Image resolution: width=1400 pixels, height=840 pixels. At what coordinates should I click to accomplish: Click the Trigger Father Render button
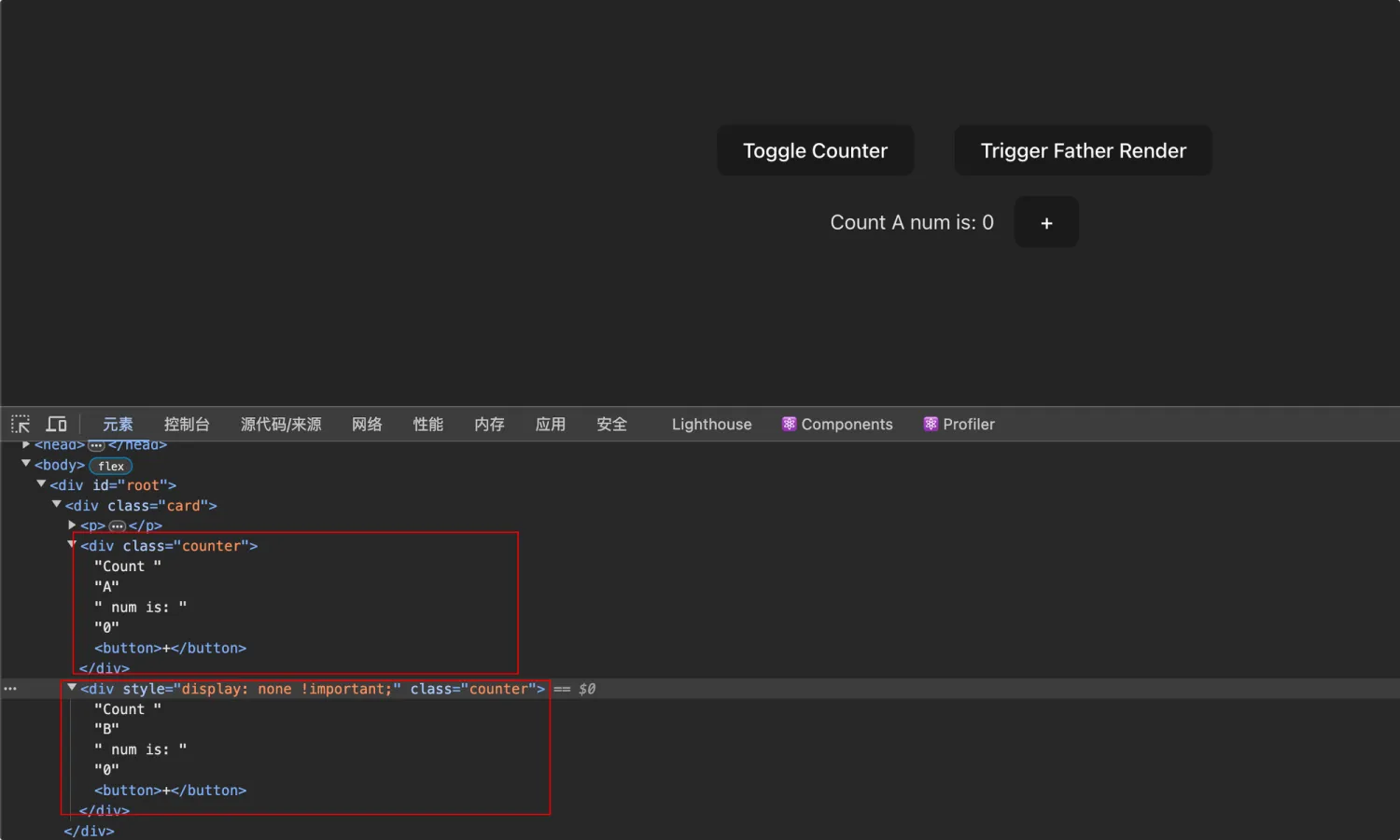pos(1083,150)
